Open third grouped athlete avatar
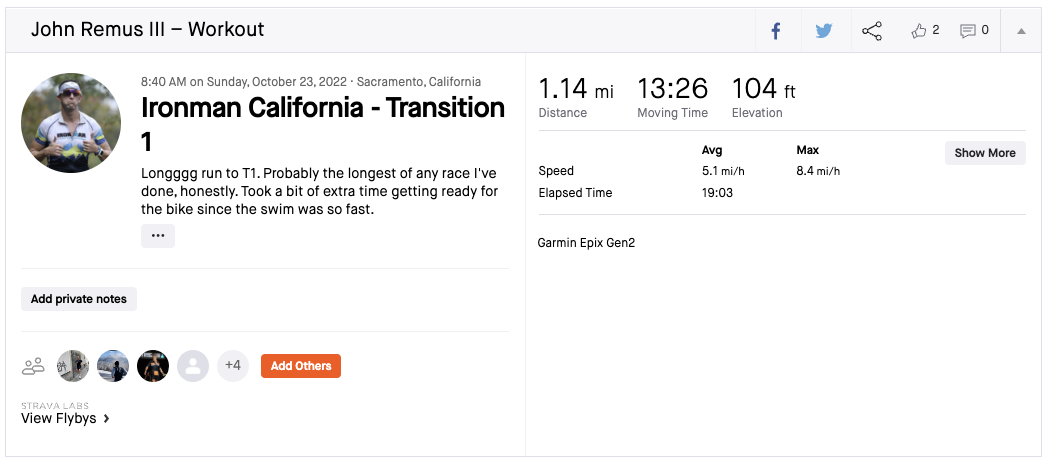Viewport: 1050px width, 463px height. click(153, 366)
